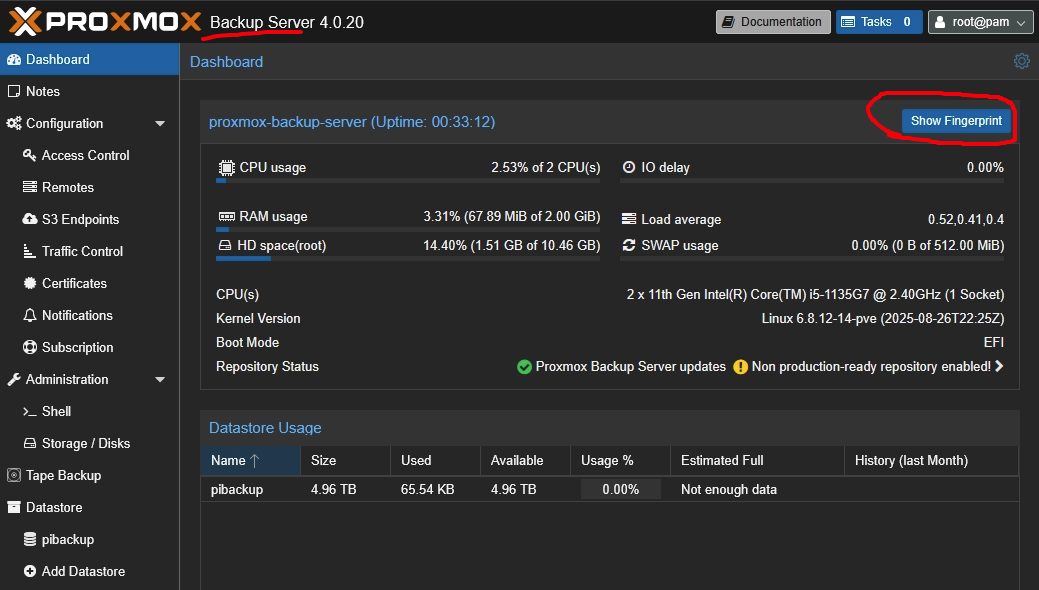Image resolution: width=1039 pixels, height=590 pixels.
Task: Click the Notifications bell icon
Action: [30, 315]
